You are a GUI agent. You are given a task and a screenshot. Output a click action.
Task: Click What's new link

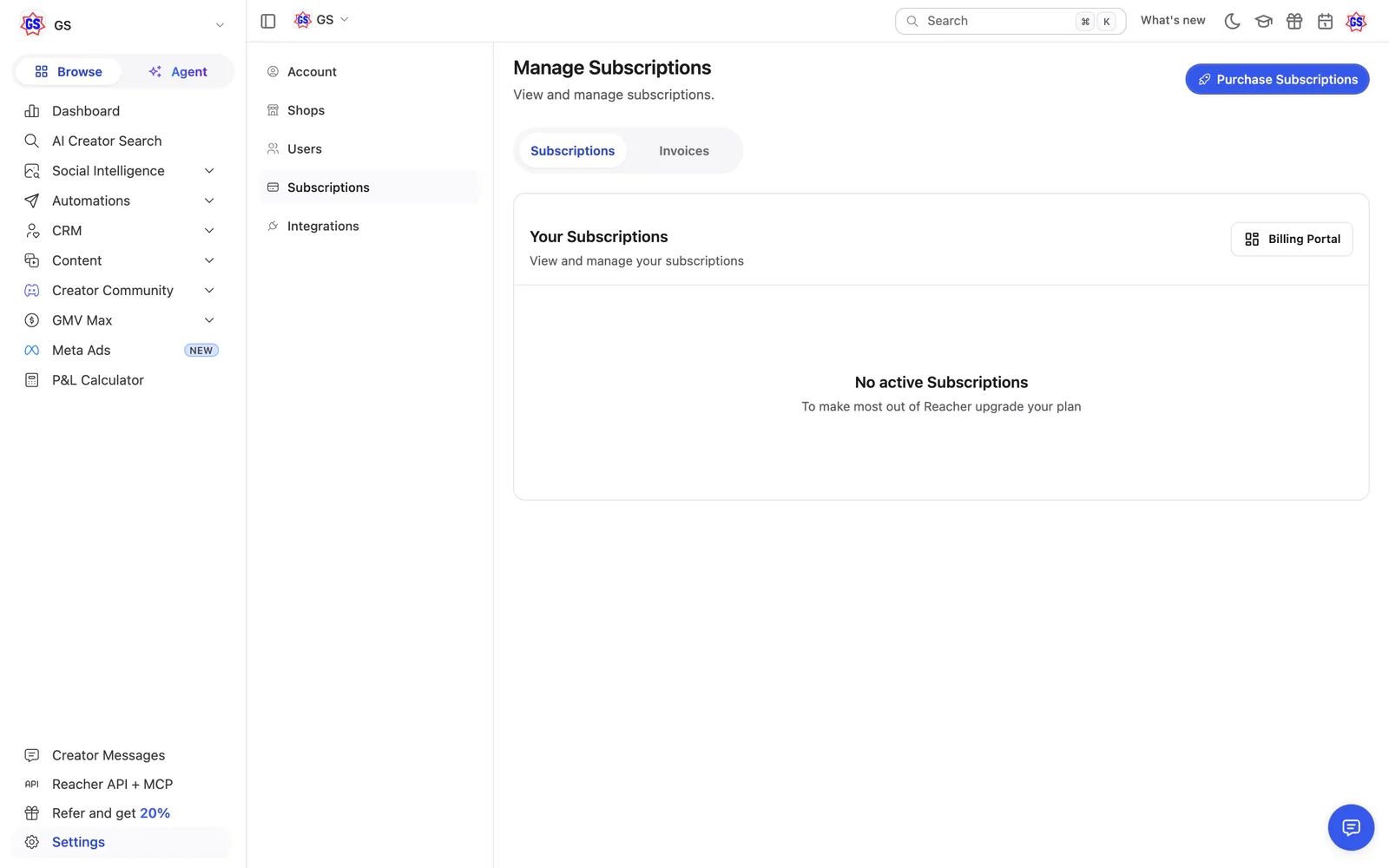[x=1173, y=20]
